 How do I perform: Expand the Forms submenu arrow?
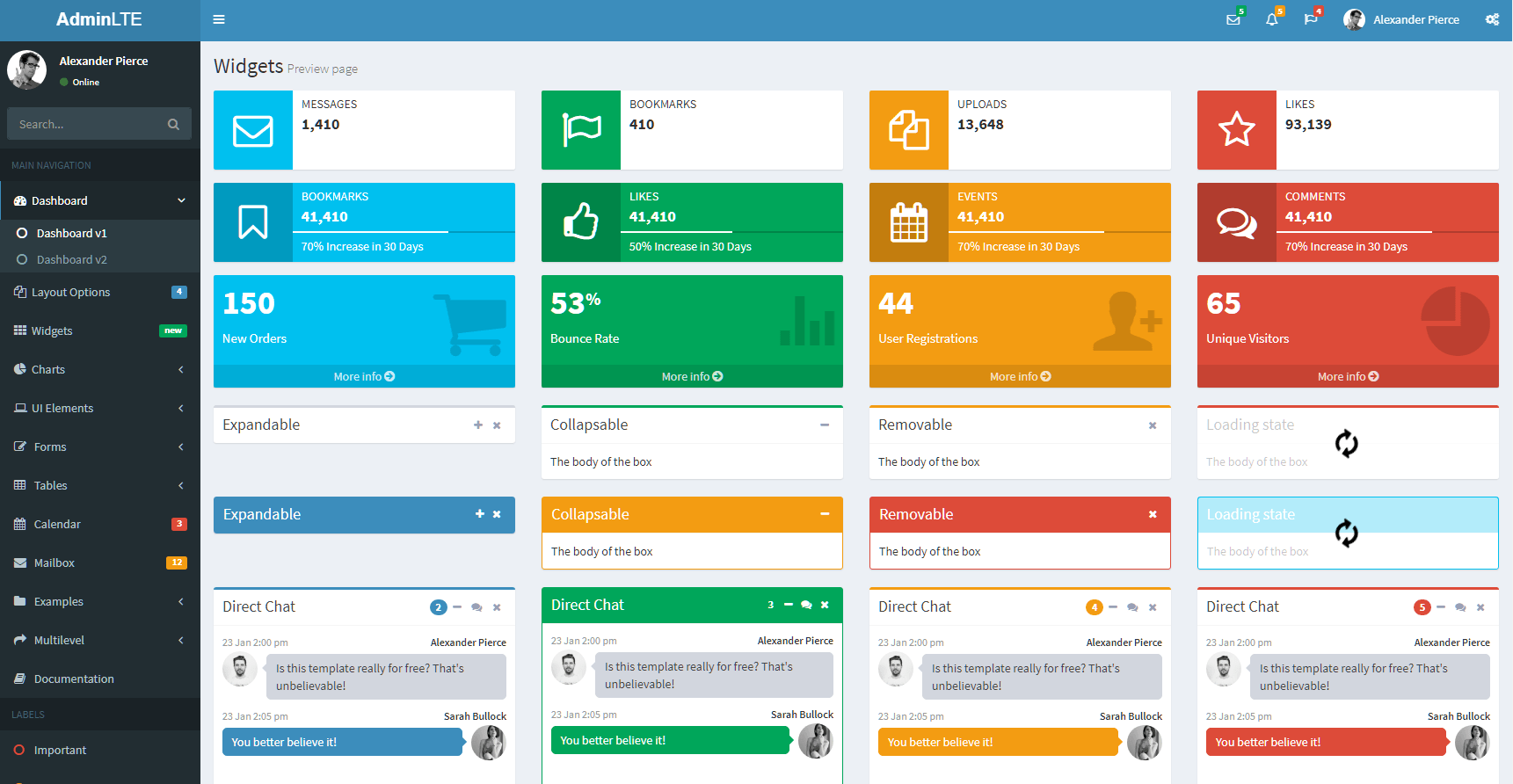(181, 446)
